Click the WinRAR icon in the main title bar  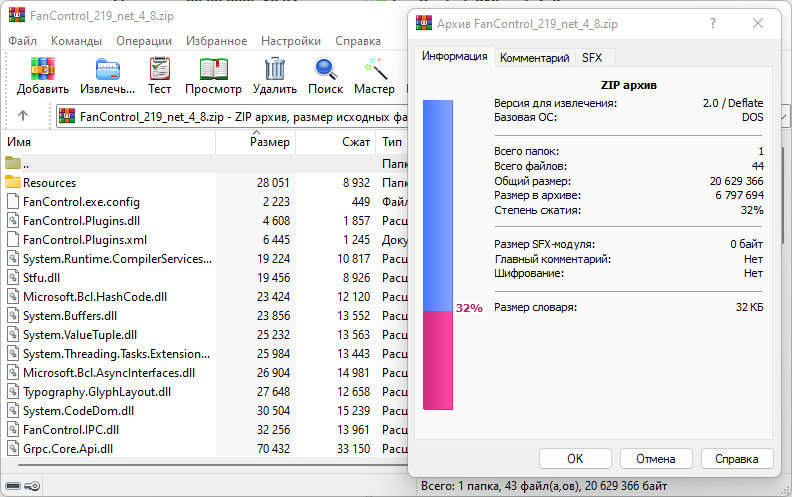click(x=17, y=15)
